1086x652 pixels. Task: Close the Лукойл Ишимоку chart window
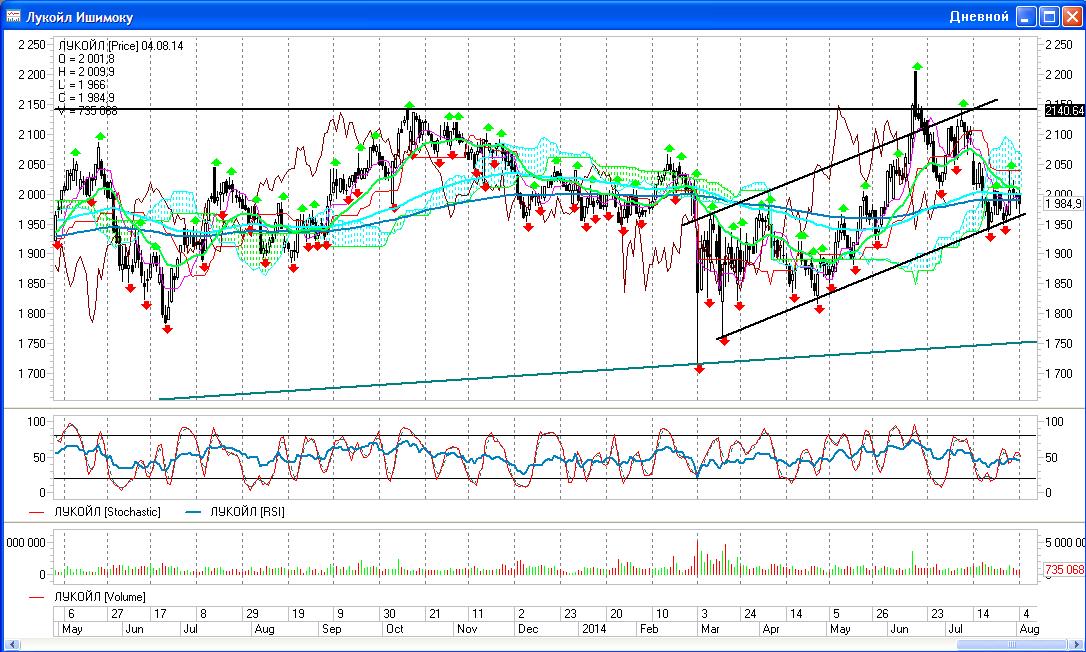1073,17
